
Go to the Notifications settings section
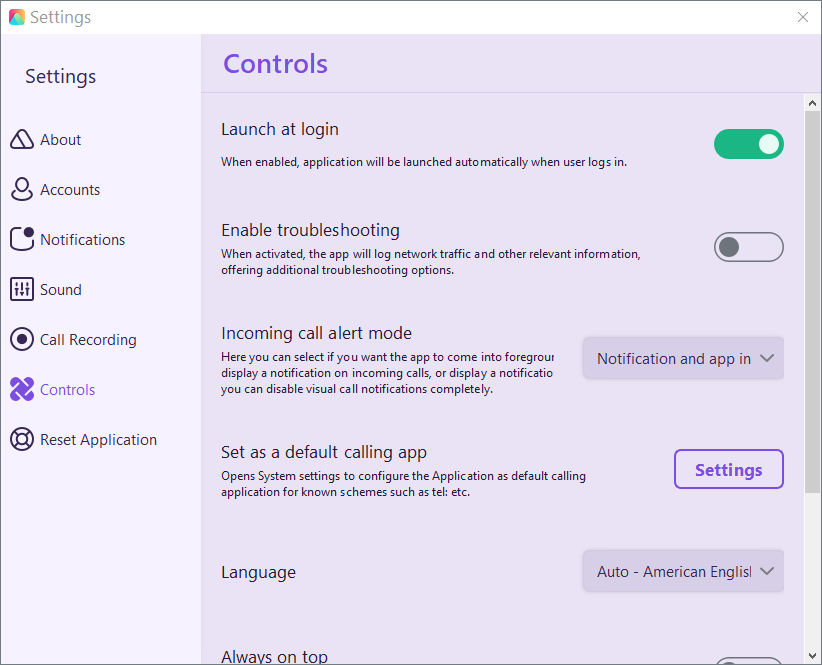click(82, 240)
